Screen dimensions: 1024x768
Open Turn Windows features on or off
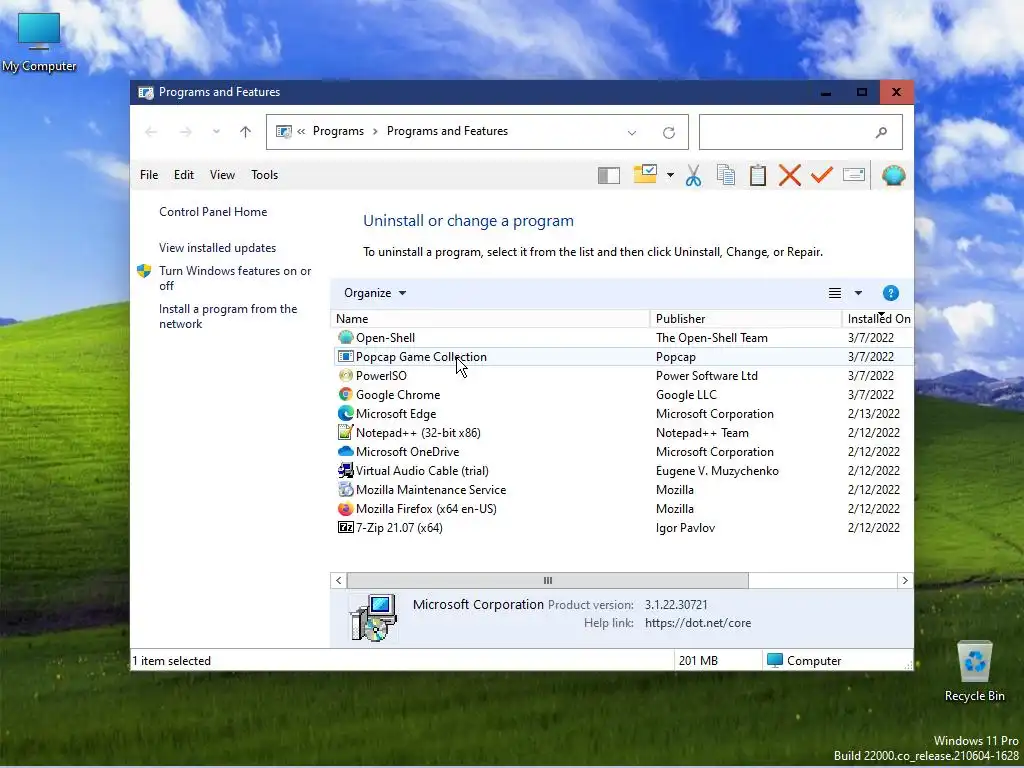tap(235, 278)
